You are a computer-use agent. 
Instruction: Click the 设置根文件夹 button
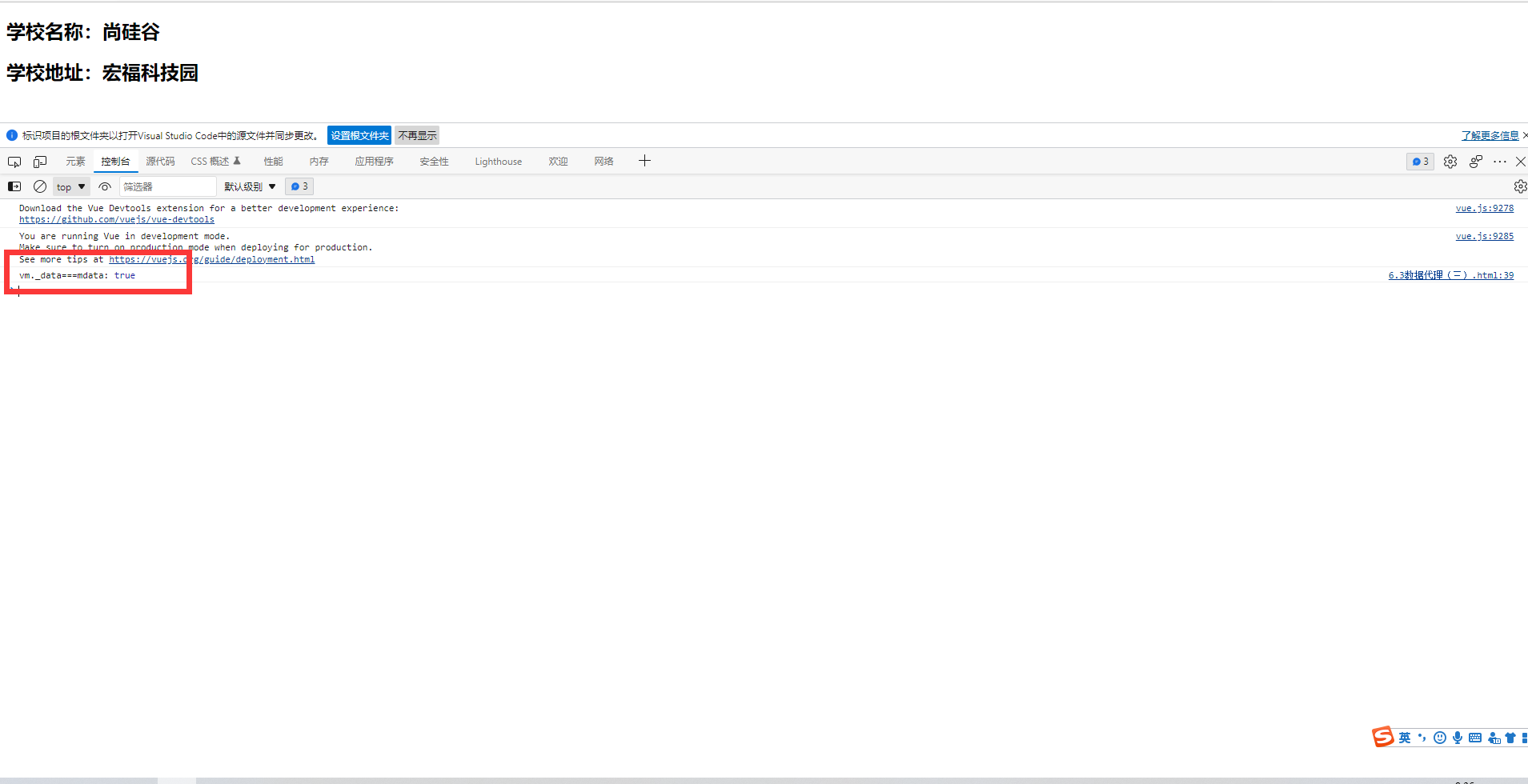pyautogui.click(x=359, y=135)
